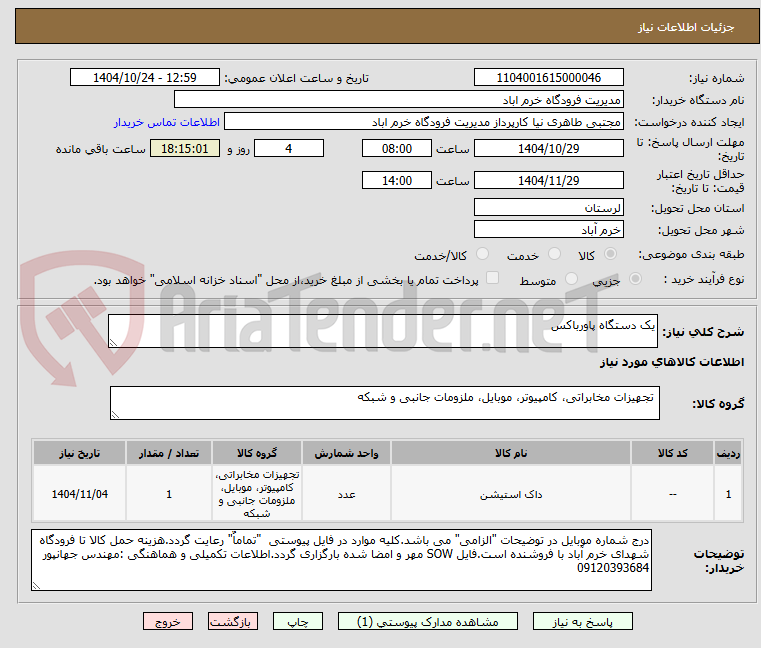Toggle the Islamic treasury payment checkbox
The width and height of the screenshot is (761, 648).
(493, 278)
